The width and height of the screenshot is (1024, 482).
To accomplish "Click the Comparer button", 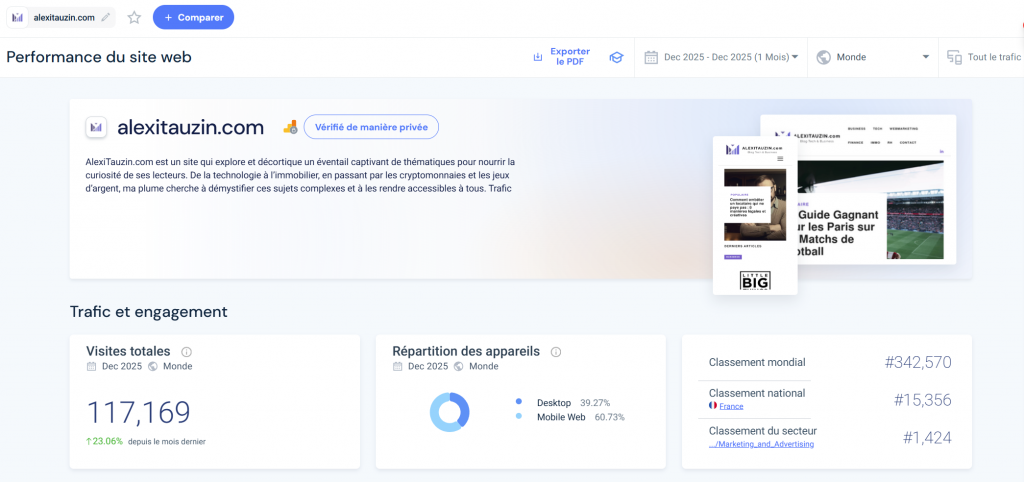I will pos(193,18).
